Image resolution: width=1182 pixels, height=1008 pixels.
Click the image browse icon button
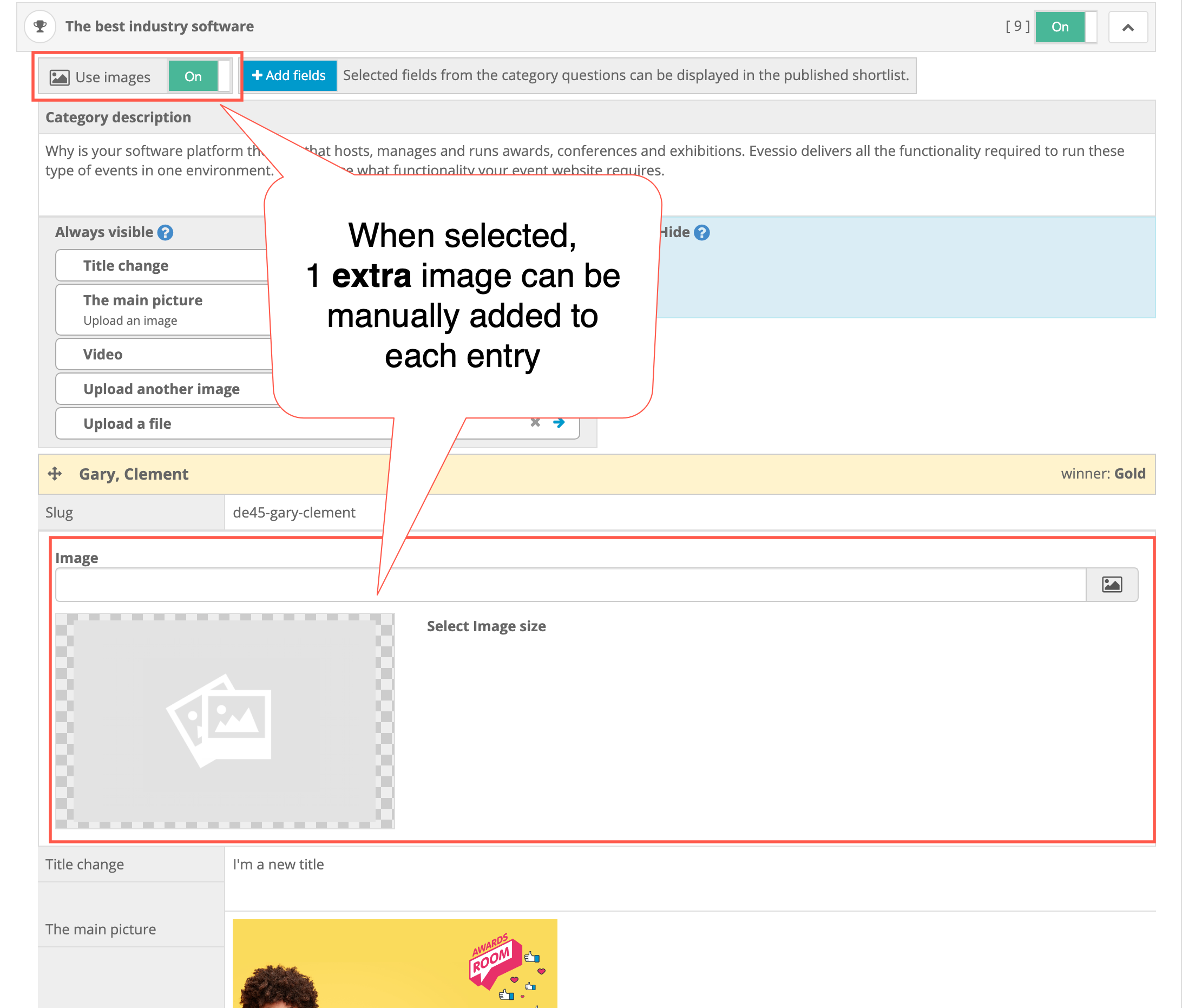[x=1111, y=584]
